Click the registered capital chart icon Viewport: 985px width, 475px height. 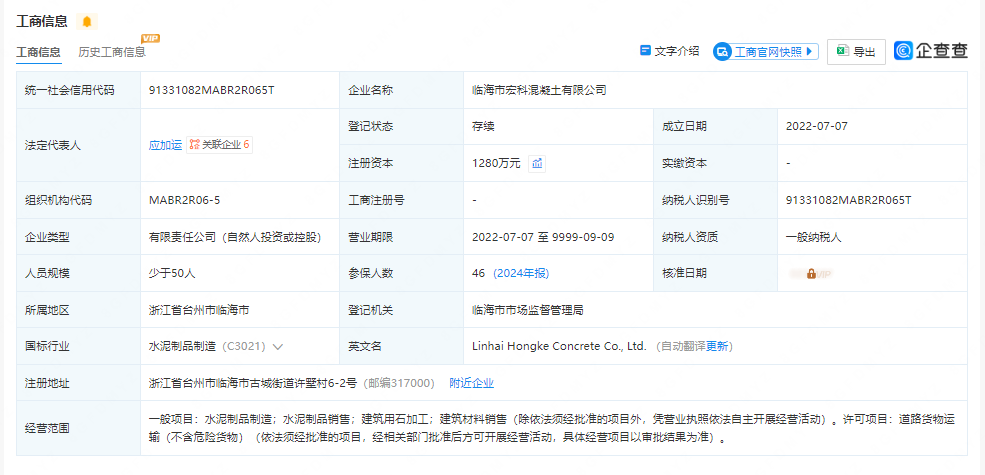[x=536, y=163]
